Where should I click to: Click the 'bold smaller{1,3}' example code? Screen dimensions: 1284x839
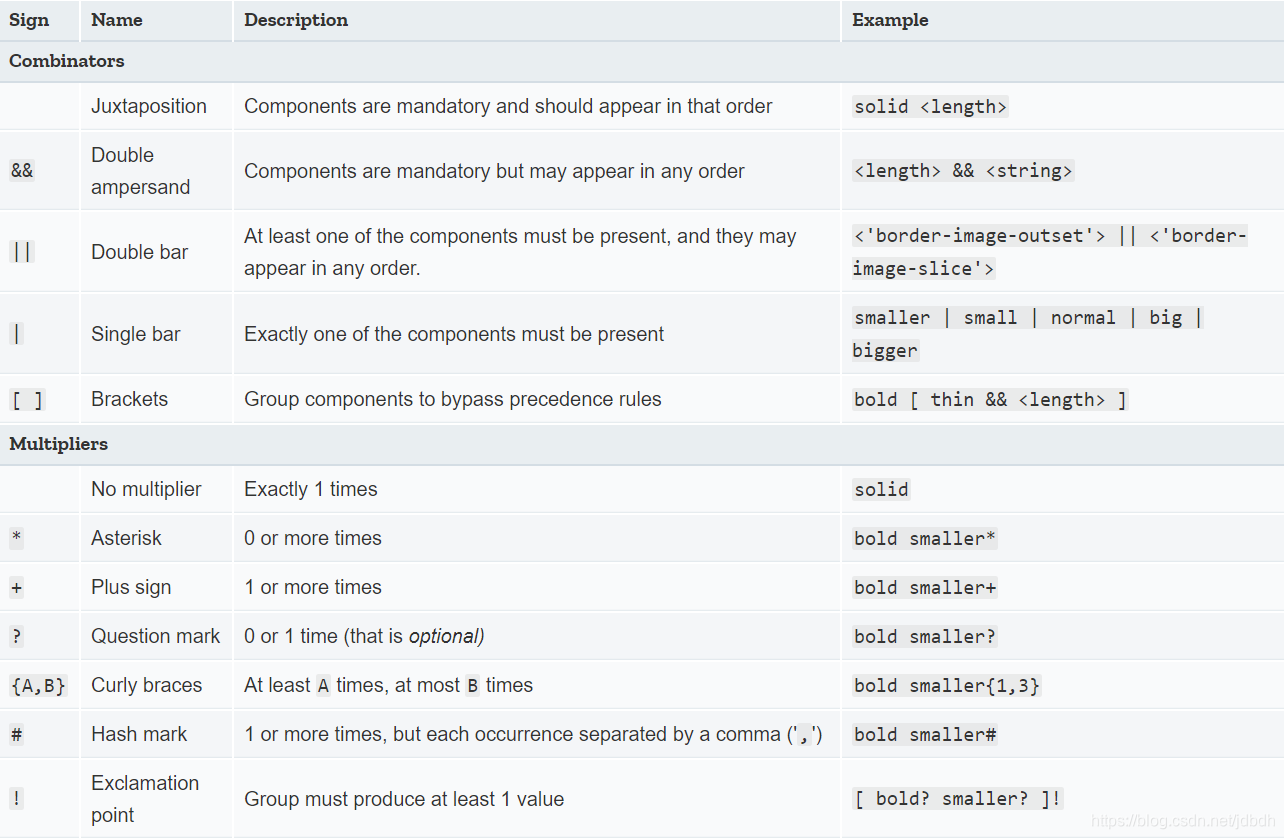coord(946,686)
